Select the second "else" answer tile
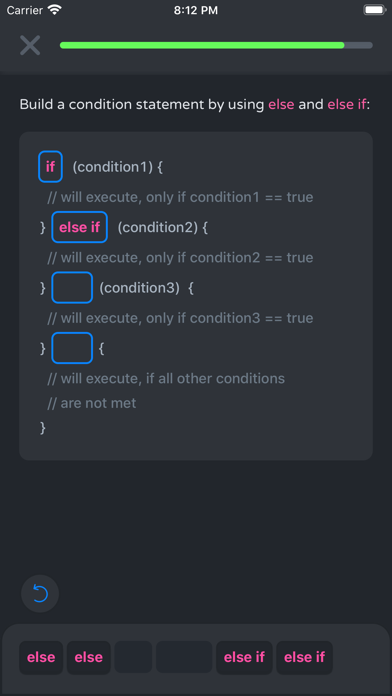The width and height of the screenshot is (392, 696). [x=89, y=657]
